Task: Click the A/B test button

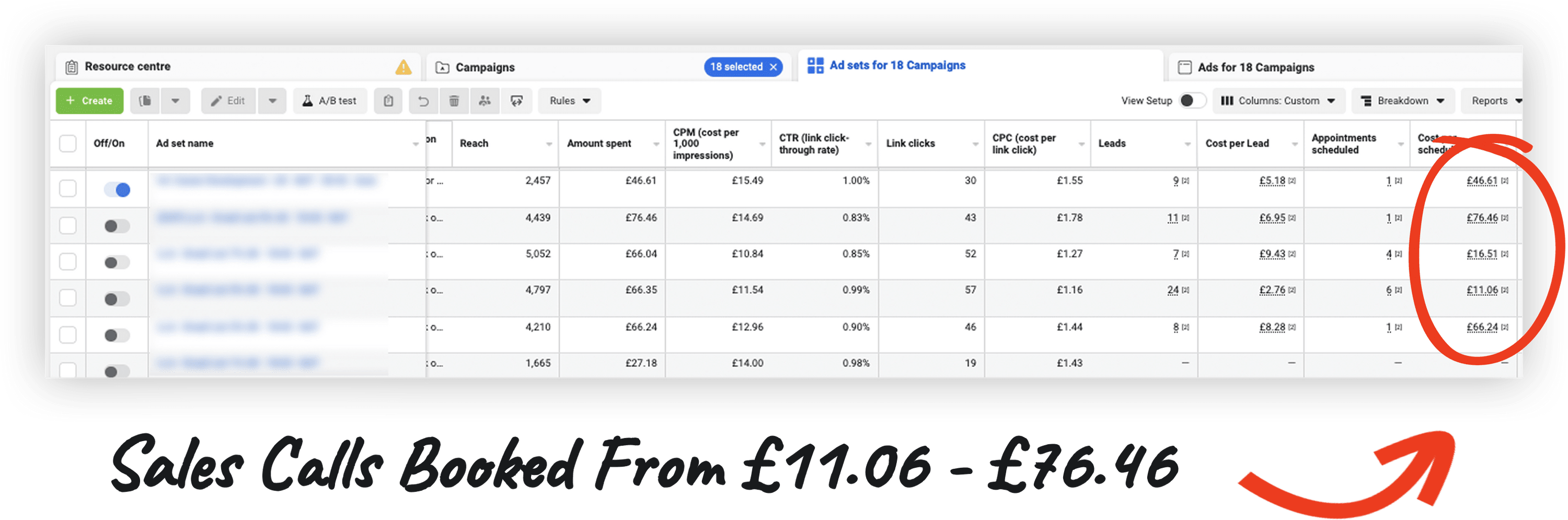Action: coord(330,101)
